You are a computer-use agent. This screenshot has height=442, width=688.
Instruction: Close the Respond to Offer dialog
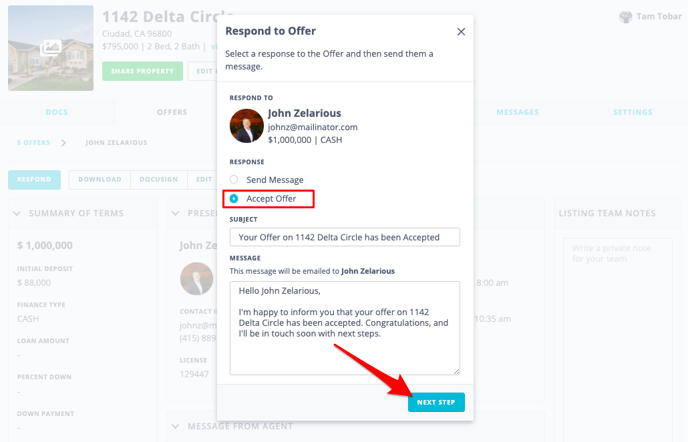coord(461,32)
